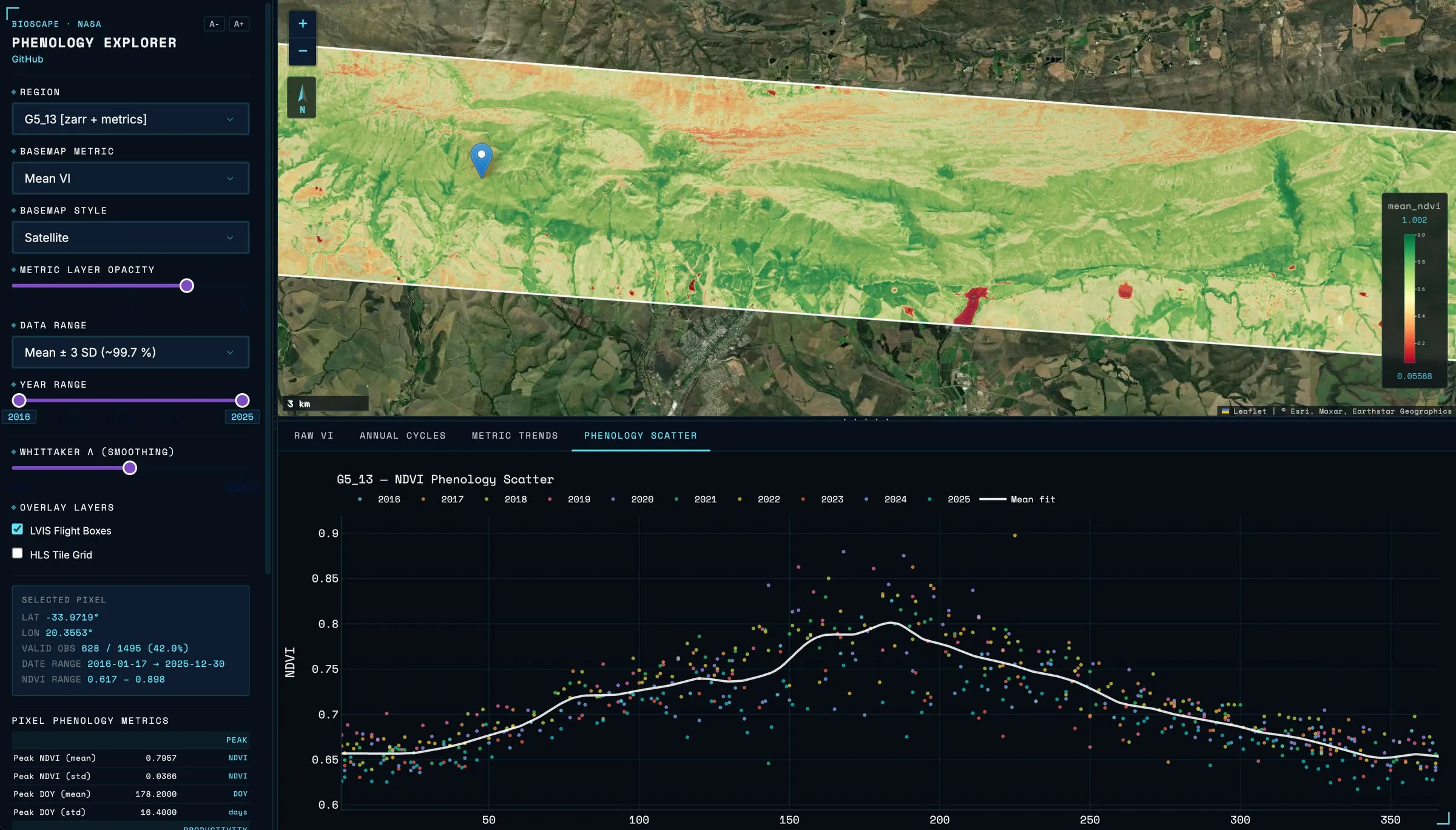Viewport: 1456px width, 830px height.
Task: Increase font size with A+ button
Action: point(239,24)
